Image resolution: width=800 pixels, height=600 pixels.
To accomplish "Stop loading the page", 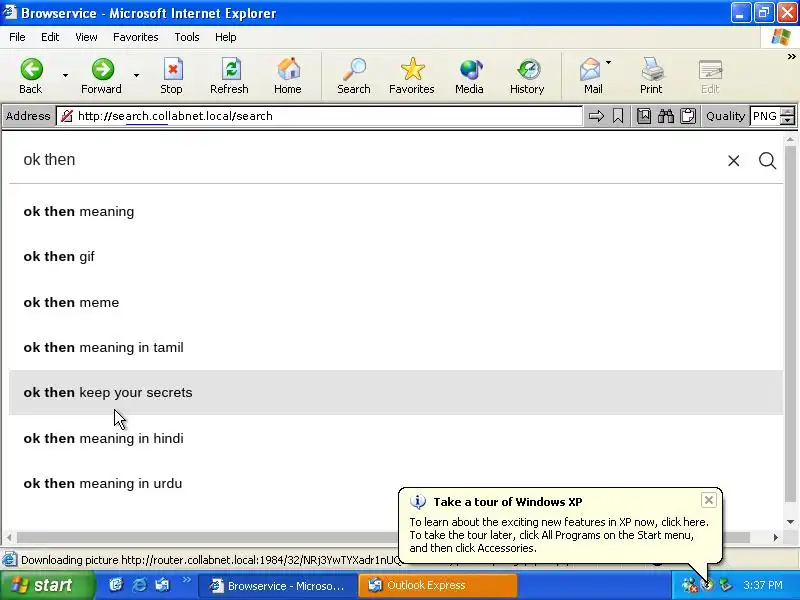I will pos(172,76).
